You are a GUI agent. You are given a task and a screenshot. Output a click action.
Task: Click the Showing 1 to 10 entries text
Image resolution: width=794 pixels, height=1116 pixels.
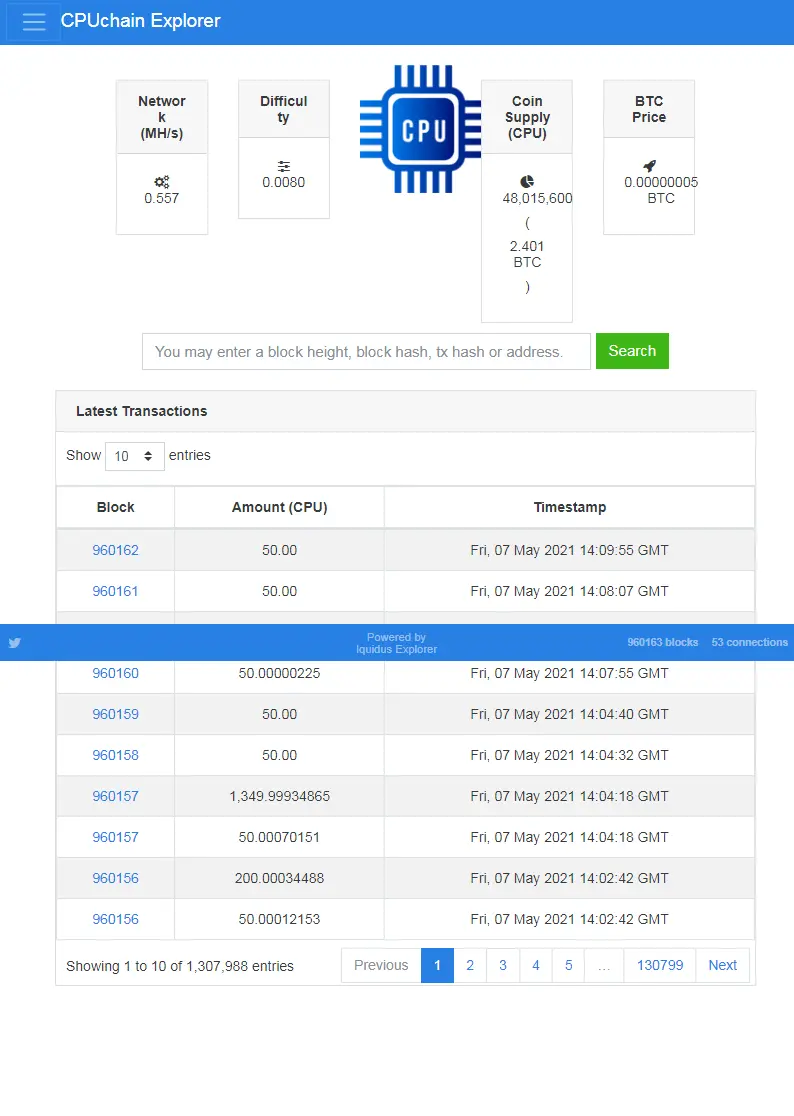click(x=180, y=967)
